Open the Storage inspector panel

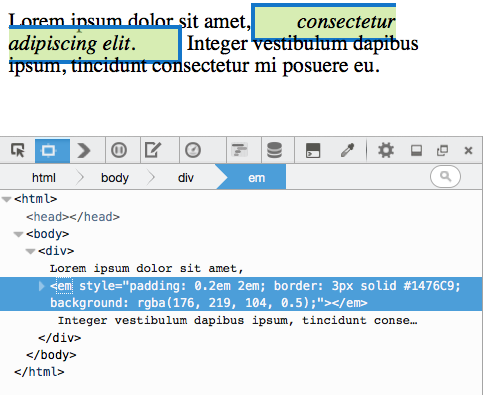[274, 150]
